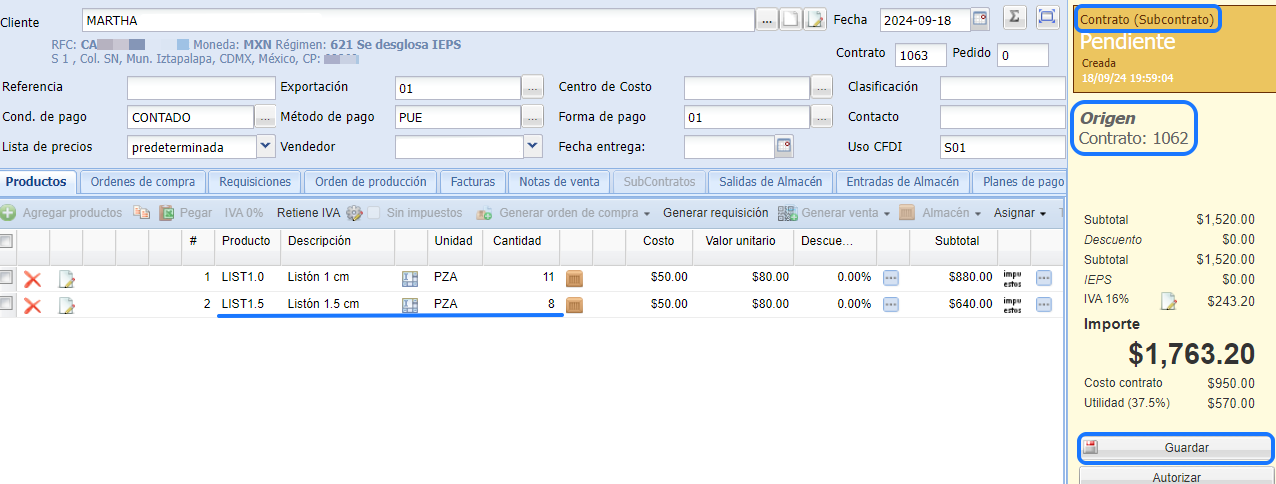
Task: Open the Planes de pago tab
Action: click(x=1019, y=182)
